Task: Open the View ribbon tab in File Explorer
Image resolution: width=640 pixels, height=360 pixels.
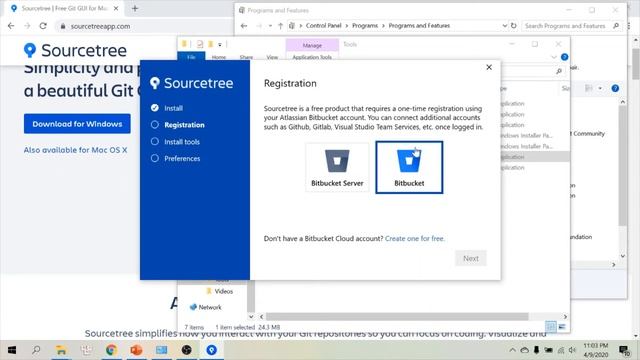Action: tap(272, 57)
